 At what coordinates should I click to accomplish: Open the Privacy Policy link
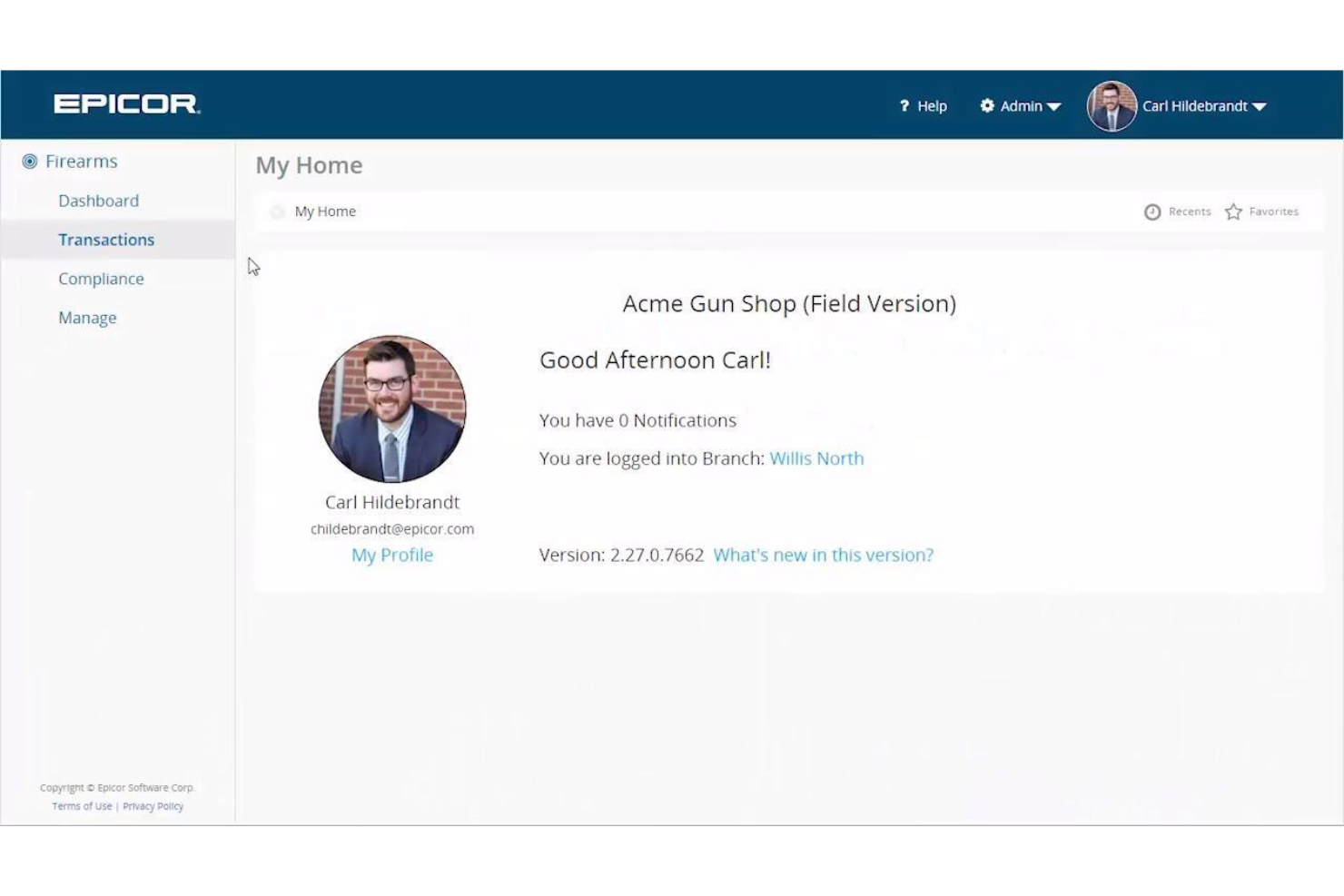click(153, 806)
